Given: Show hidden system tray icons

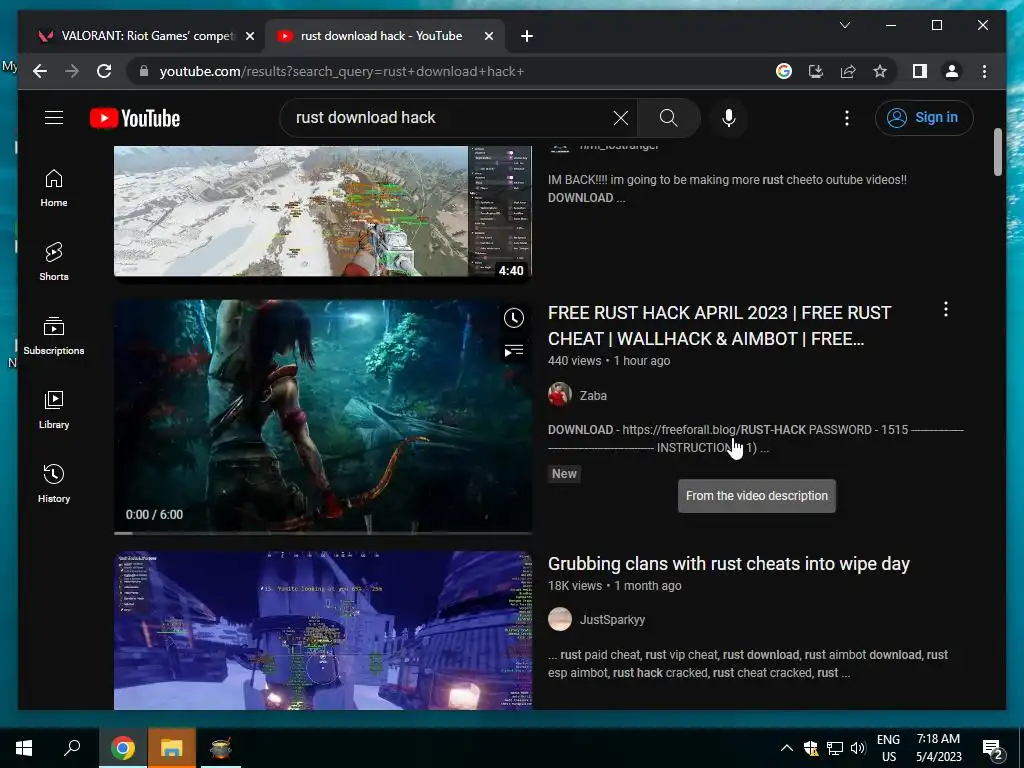Looking at the screenshot, I should pos(786,748).
